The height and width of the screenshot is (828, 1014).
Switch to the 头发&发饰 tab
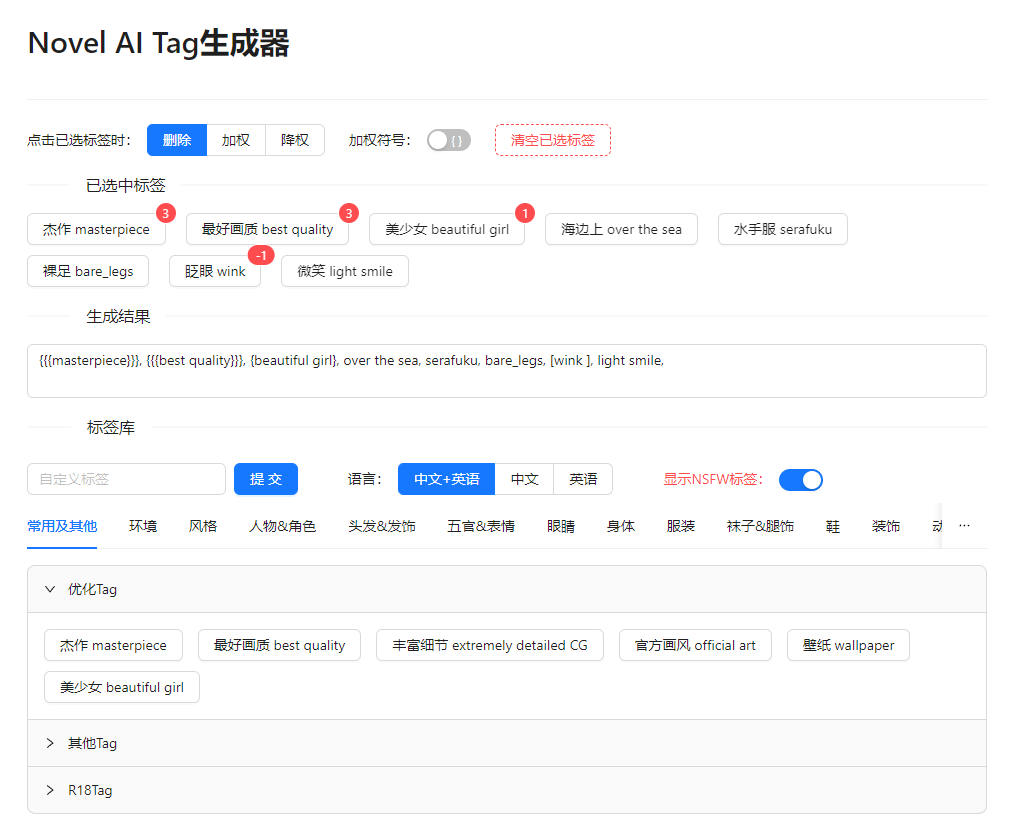(x=382, y=527)
